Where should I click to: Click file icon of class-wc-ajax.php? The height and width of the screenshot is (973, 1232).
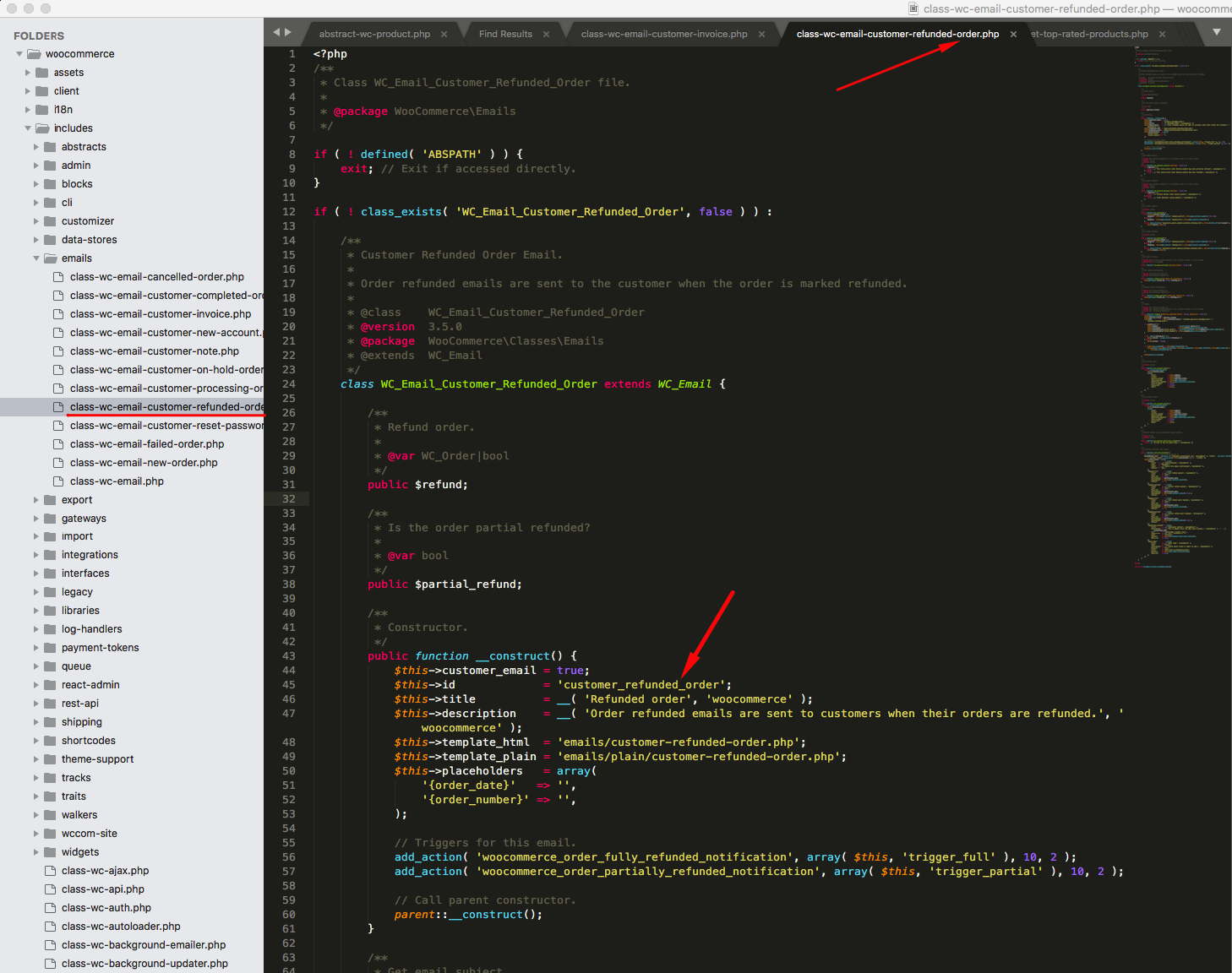[x=50, y=871]
